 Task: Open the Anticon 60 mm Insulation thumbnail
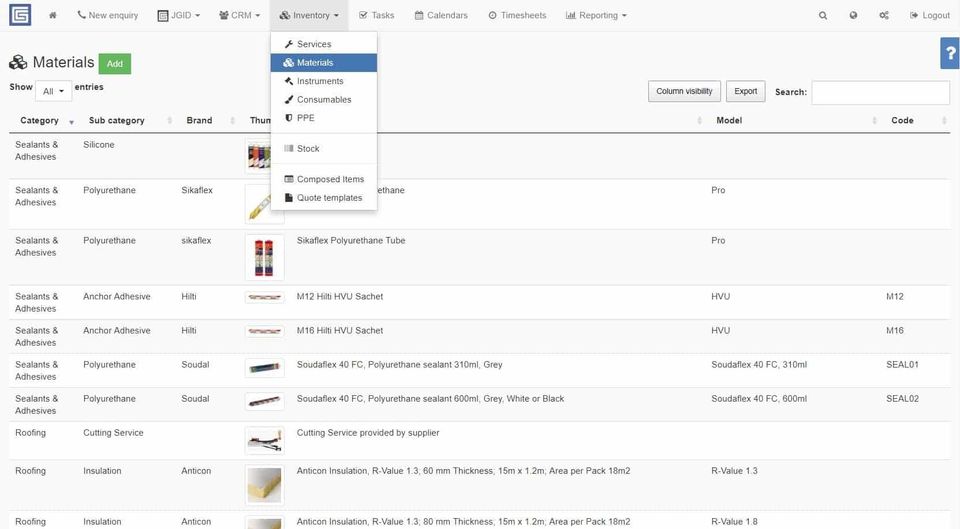click(x=264, y=485)
